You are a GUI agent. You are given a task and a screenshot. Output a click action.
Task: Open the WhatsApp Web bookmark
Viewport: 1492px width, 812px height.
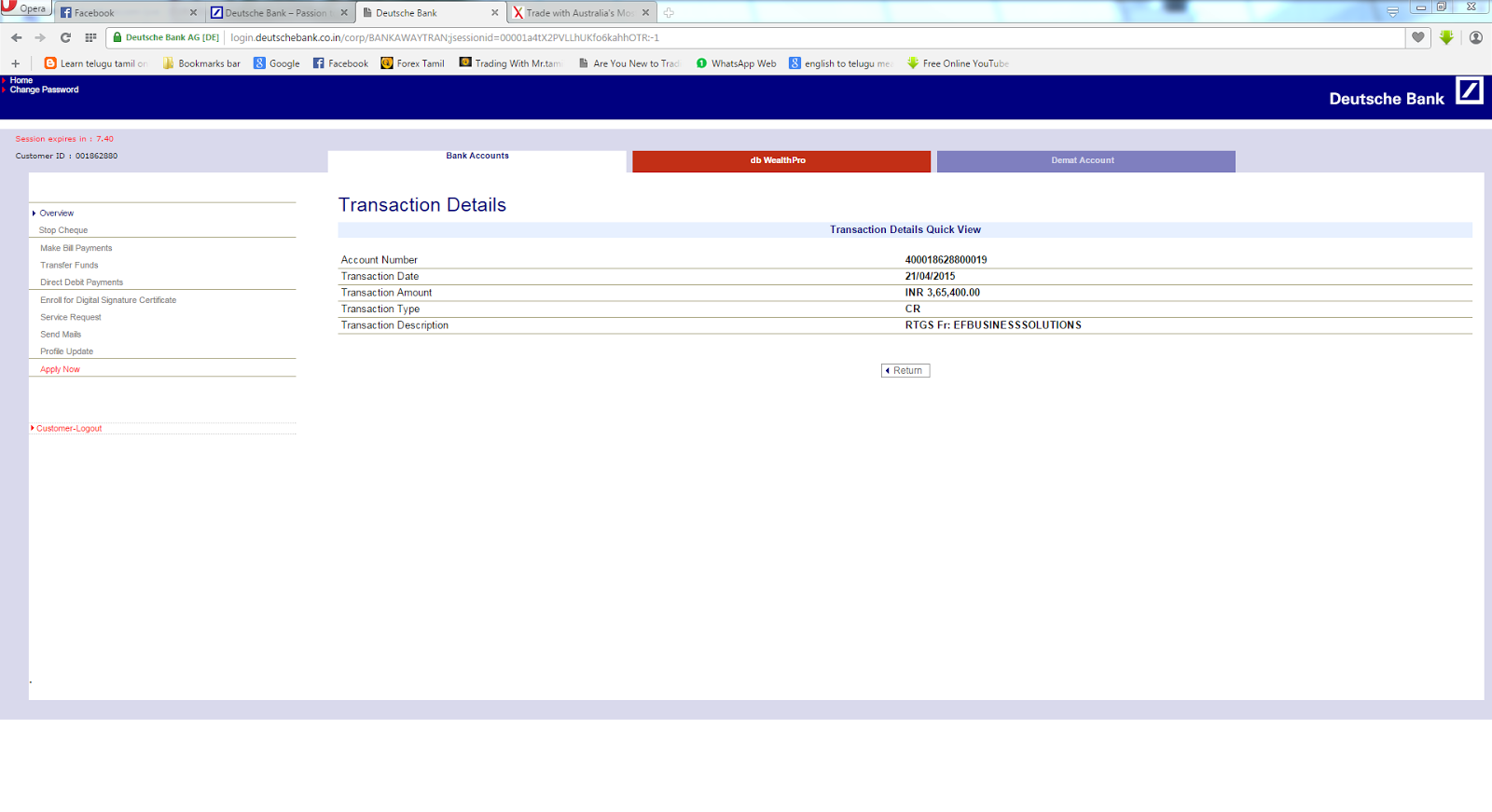click(x=736, y=63)
